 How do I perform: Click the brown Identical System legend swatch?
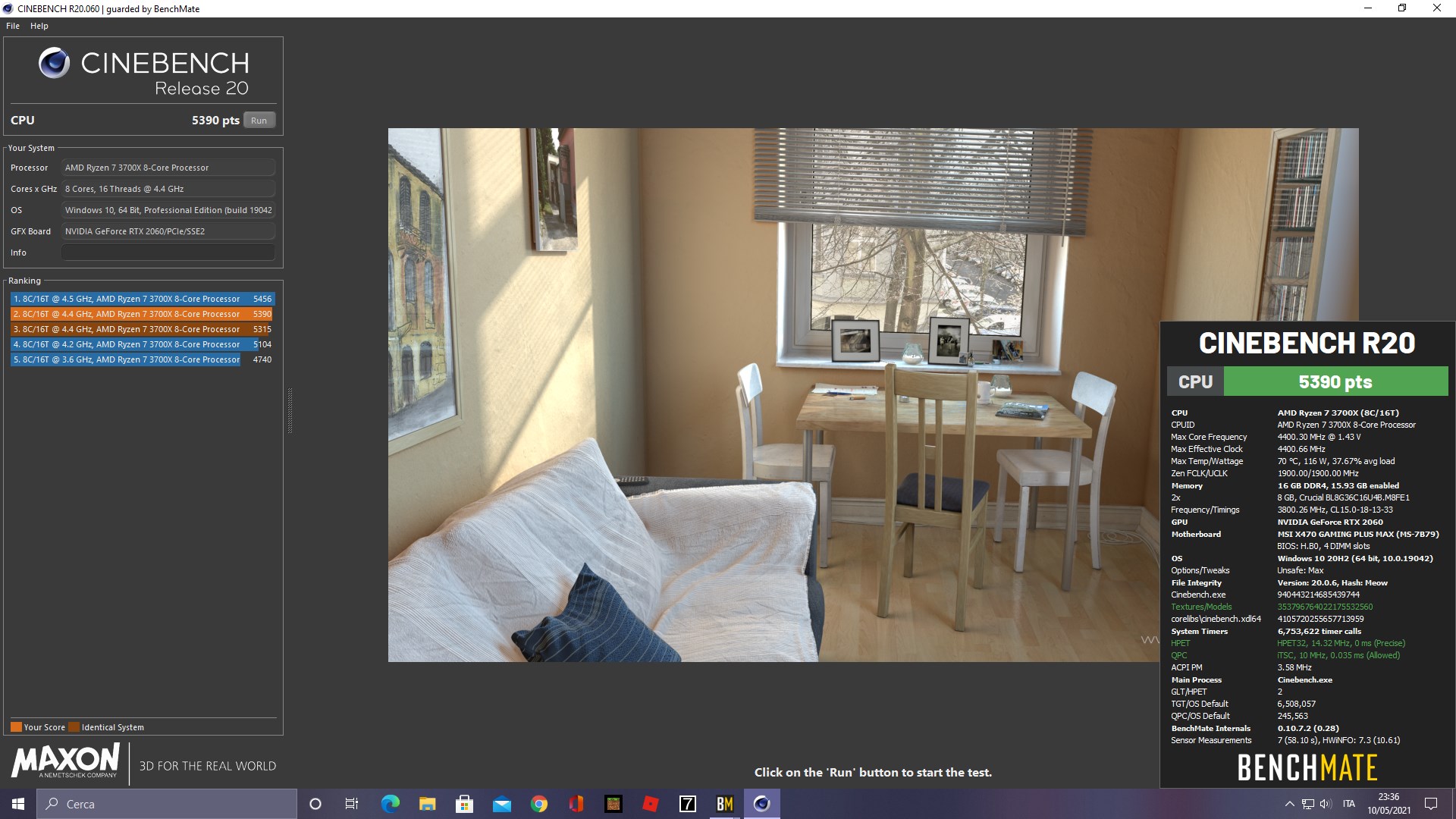click(74, 726)
